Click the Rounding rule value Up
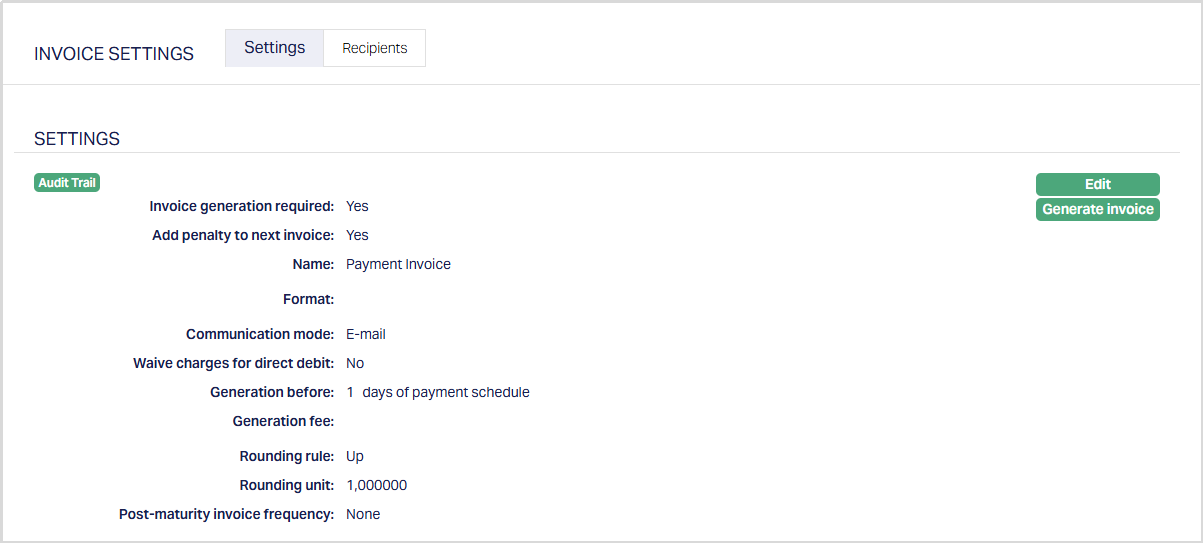Image resolution: width=1203 pixels, height=543 pixels. pos(355,456)
